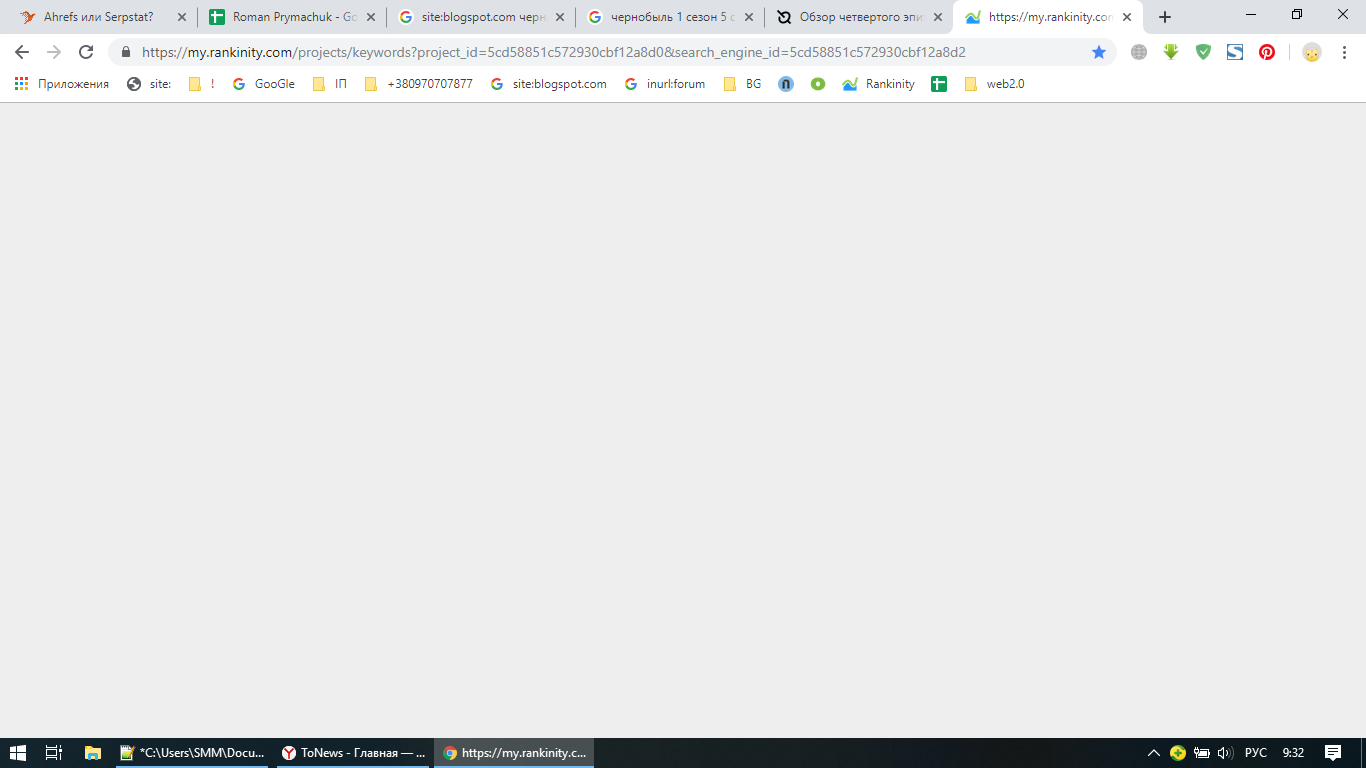Bookmark this page with the star icon
Image resolution: width=1366 pixels, height=768 pixels.
click(x=1099, y=52)
